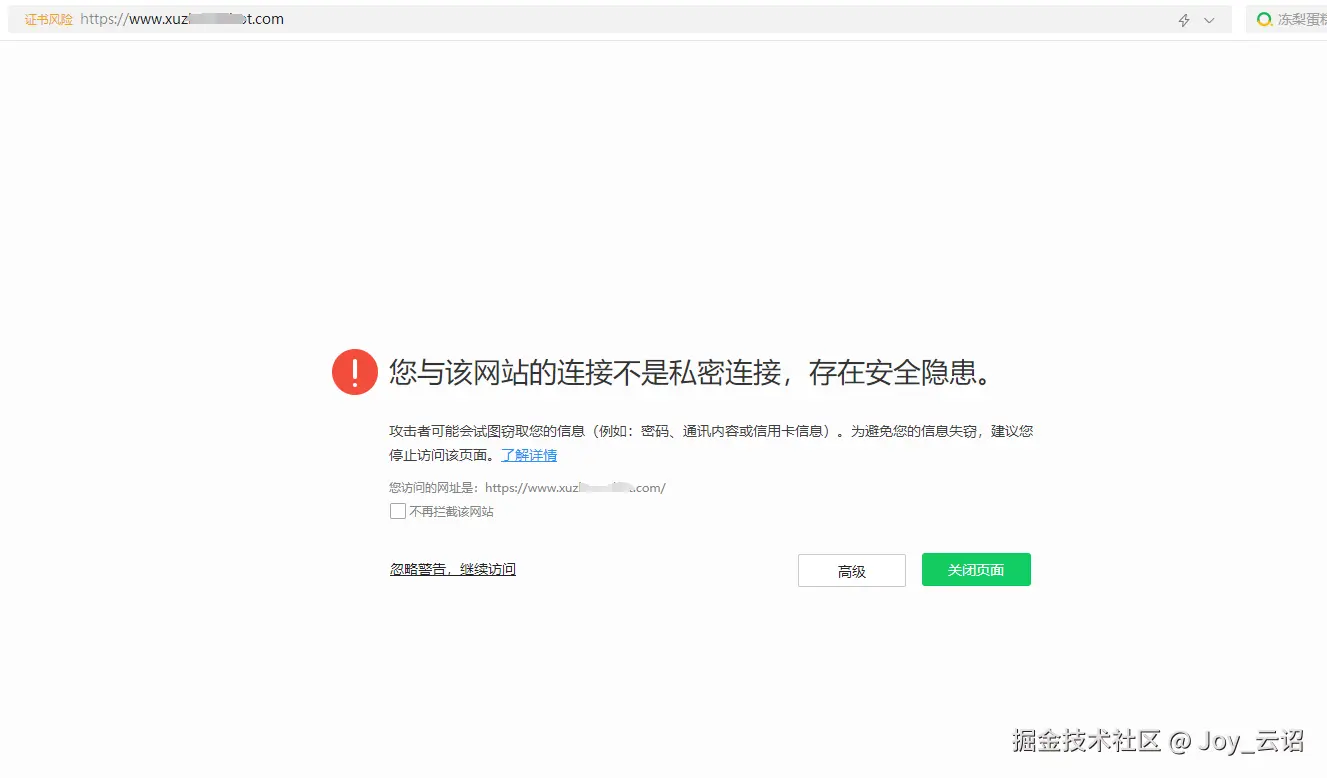This screenshot has height=778, width=1327.
Task: Click the URL in the address bar
Action: pos(180,19)
